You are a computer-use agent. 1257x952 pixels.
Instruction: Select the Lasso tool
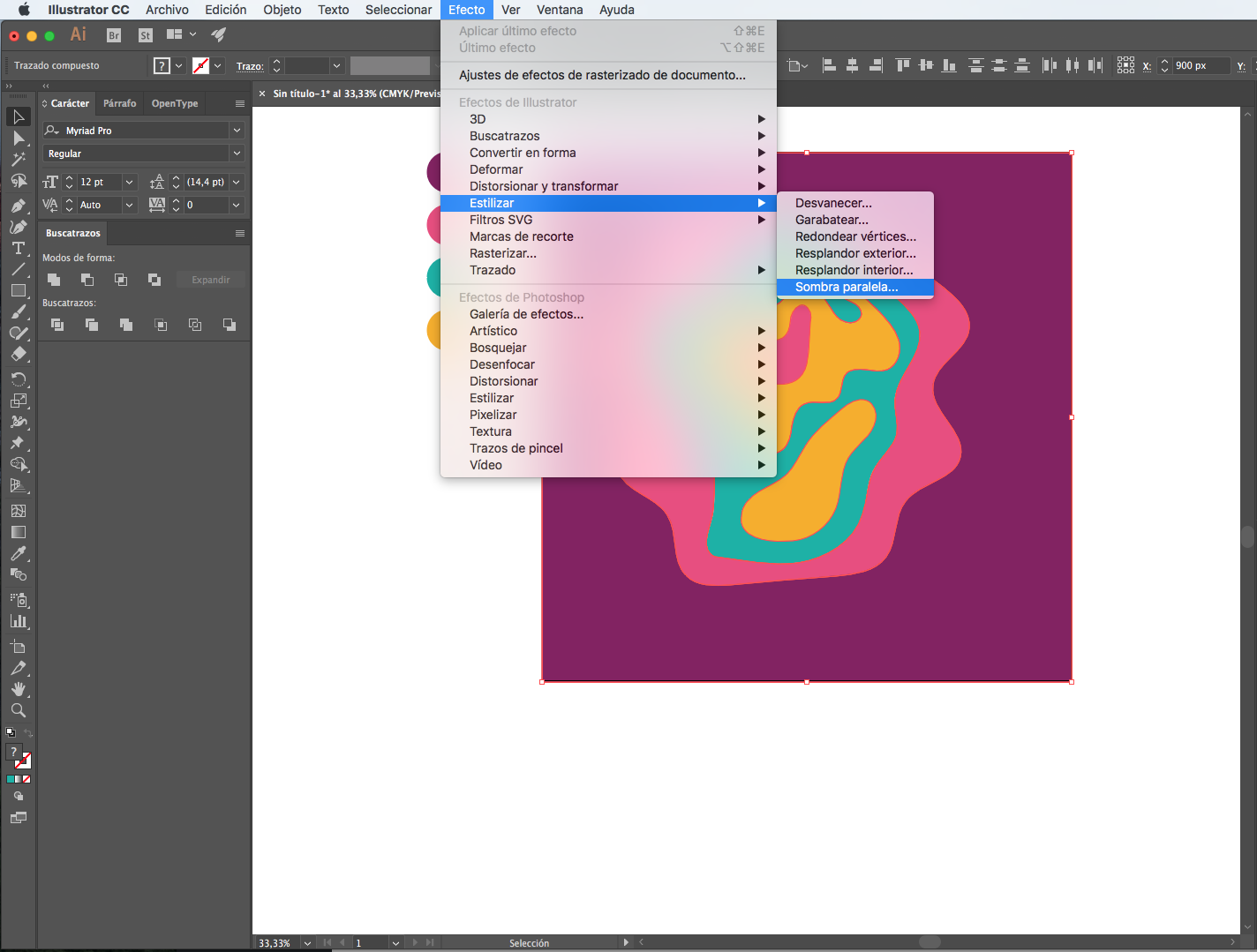point(18,182)
